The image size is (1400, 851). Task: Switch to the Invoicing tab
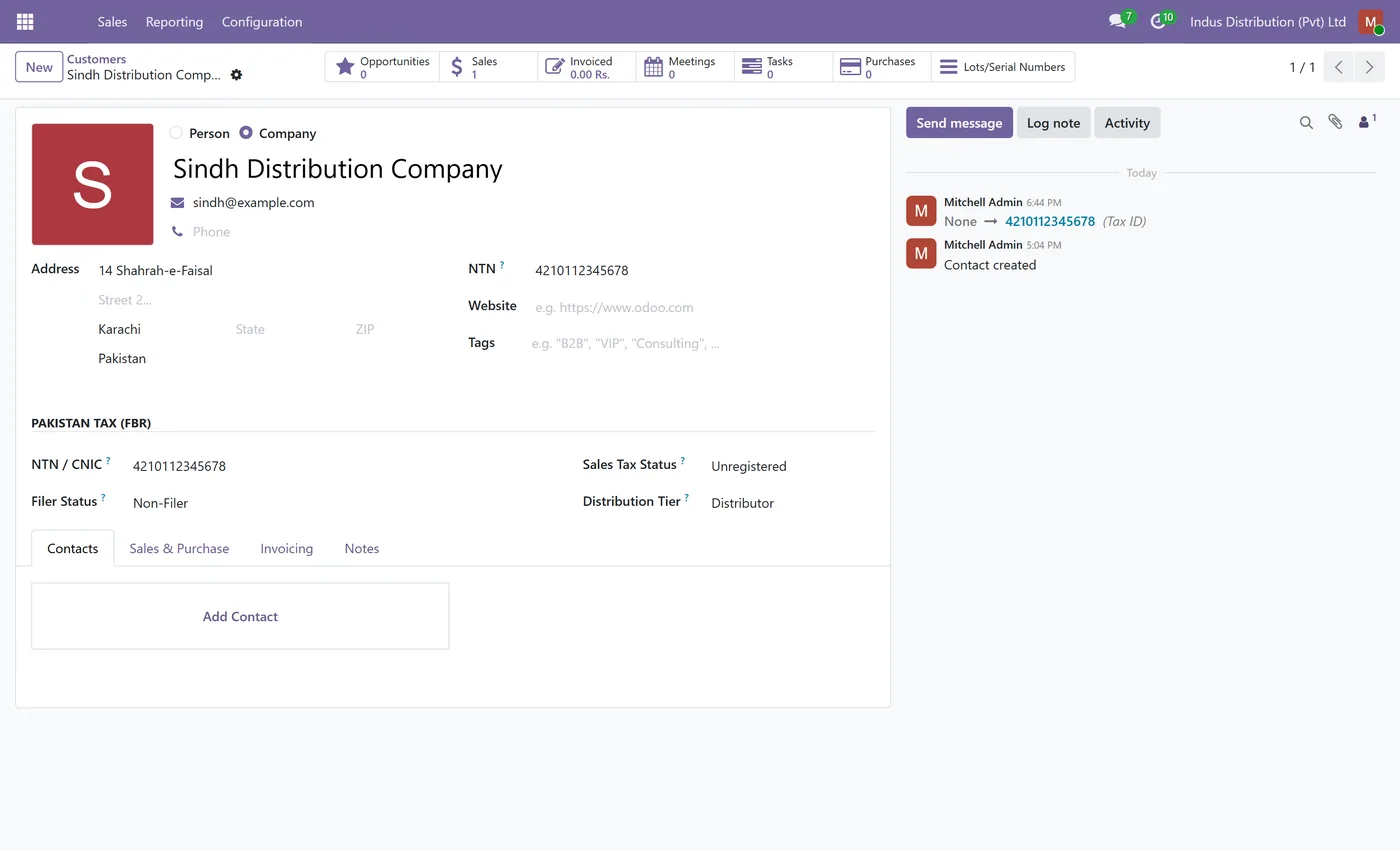pyautogui.click(x=287, y=548)
